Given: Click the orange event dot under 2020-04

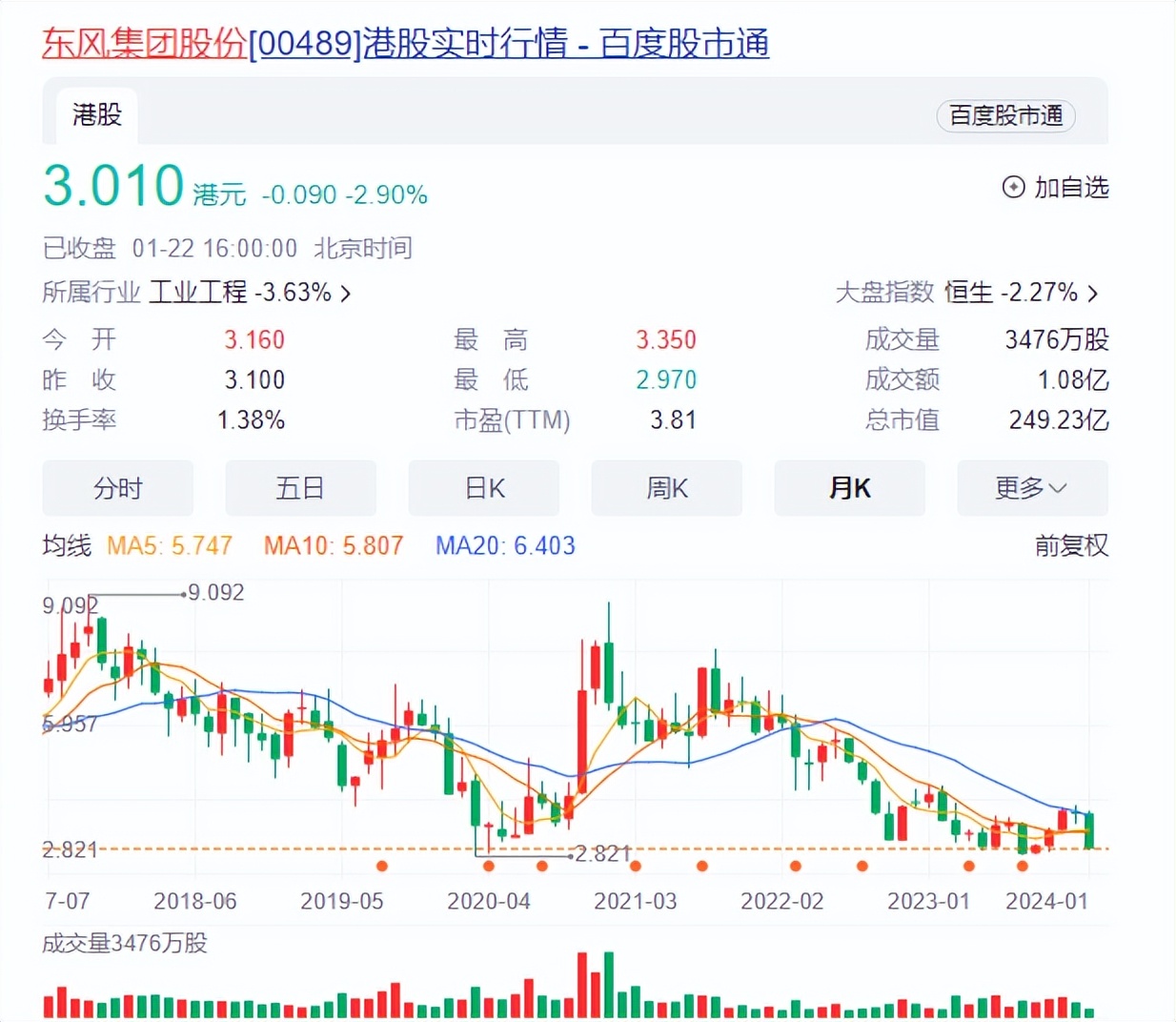Looking at the screenshot, I should (x=489, y=866).
